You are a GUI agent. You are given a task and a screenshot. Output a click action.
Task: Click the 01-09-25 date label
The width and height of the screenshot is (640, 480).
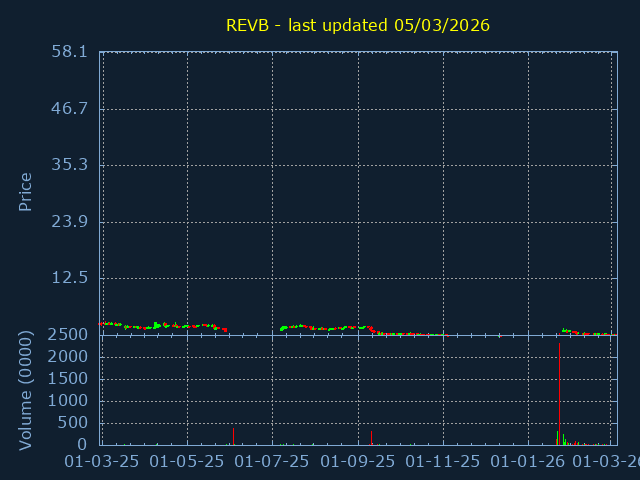coord(358,461)
